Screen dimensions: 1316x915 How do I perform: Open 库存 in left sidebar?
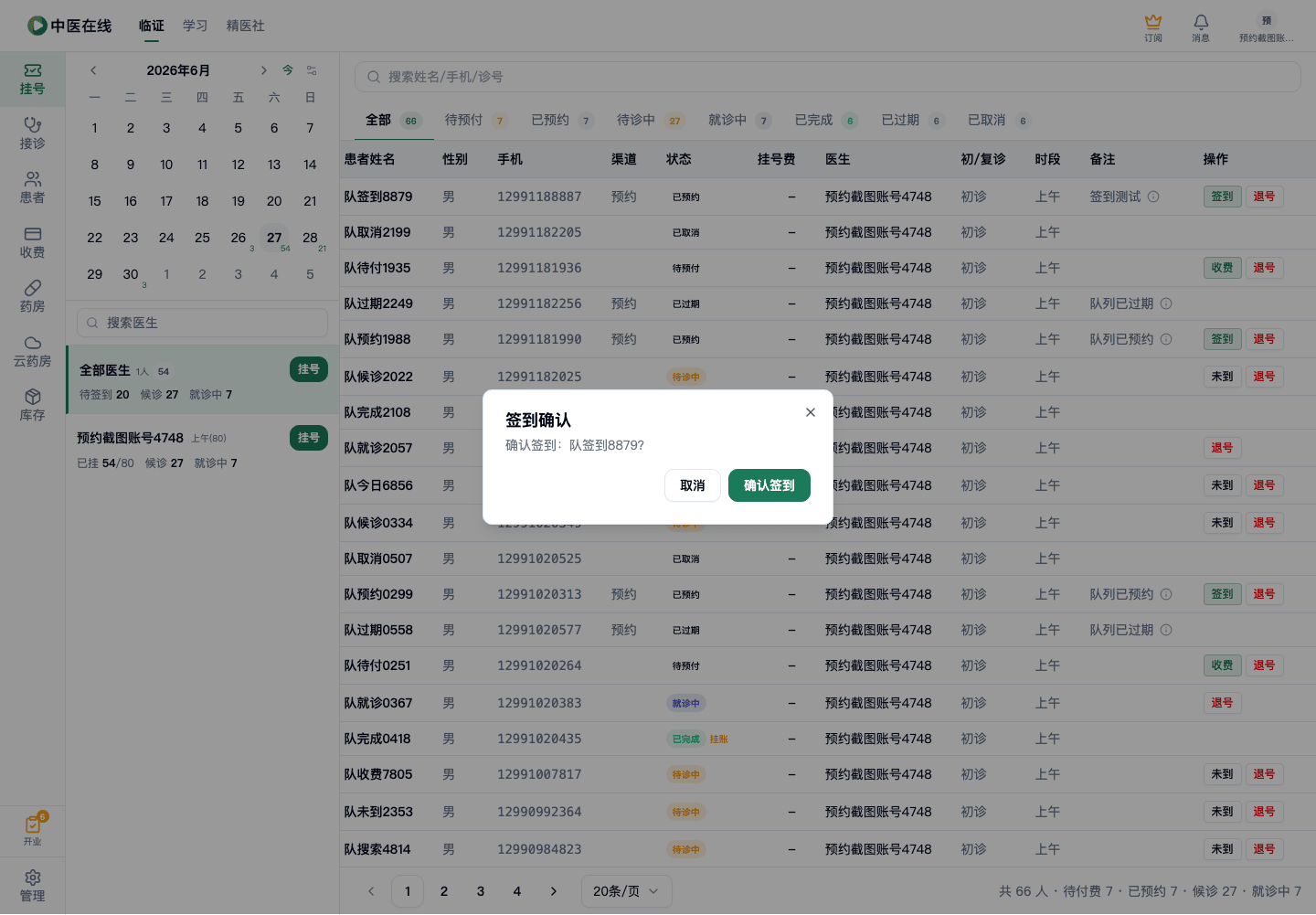[x=32, y=405]
